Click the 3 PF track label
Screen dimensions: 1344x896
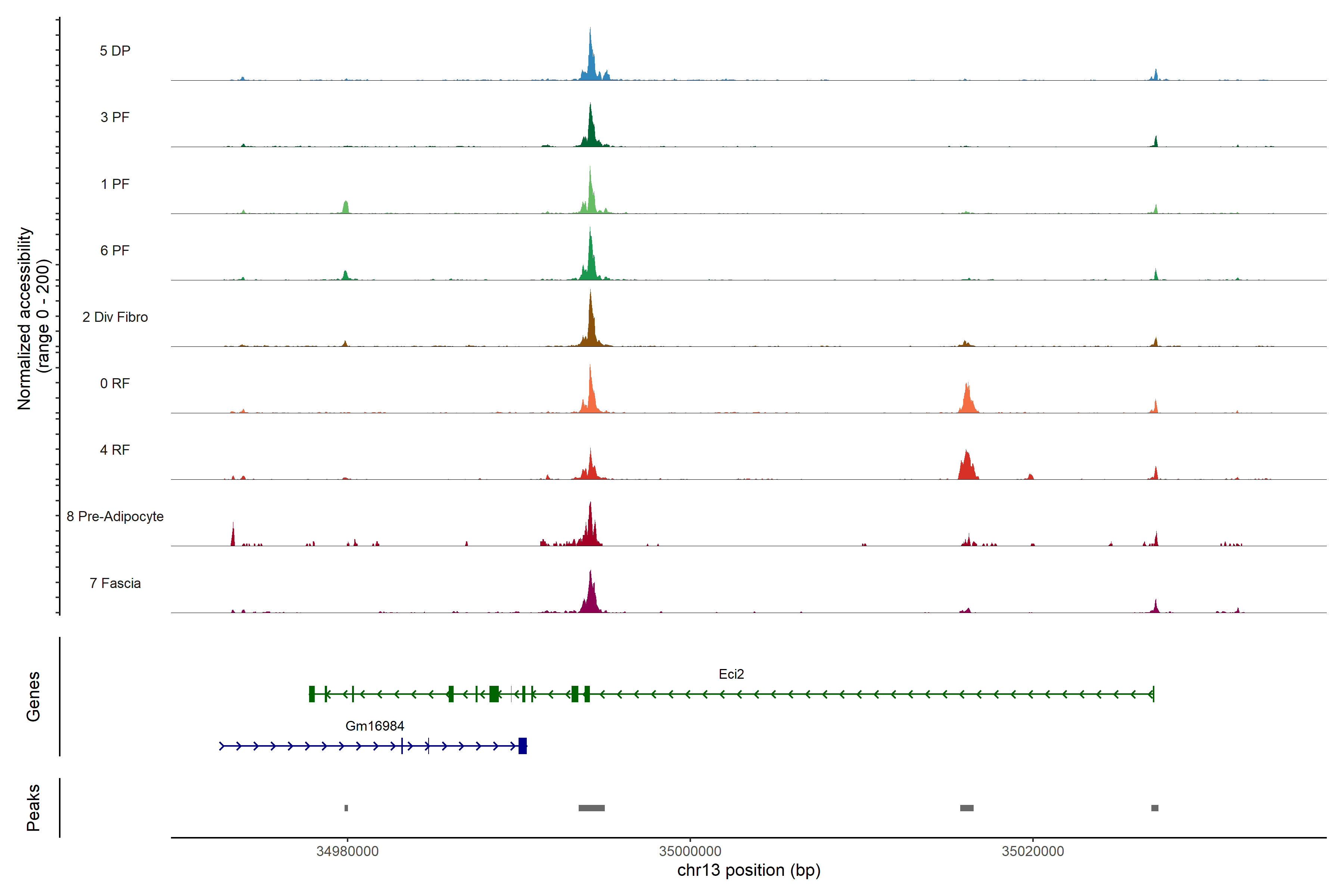115,117
